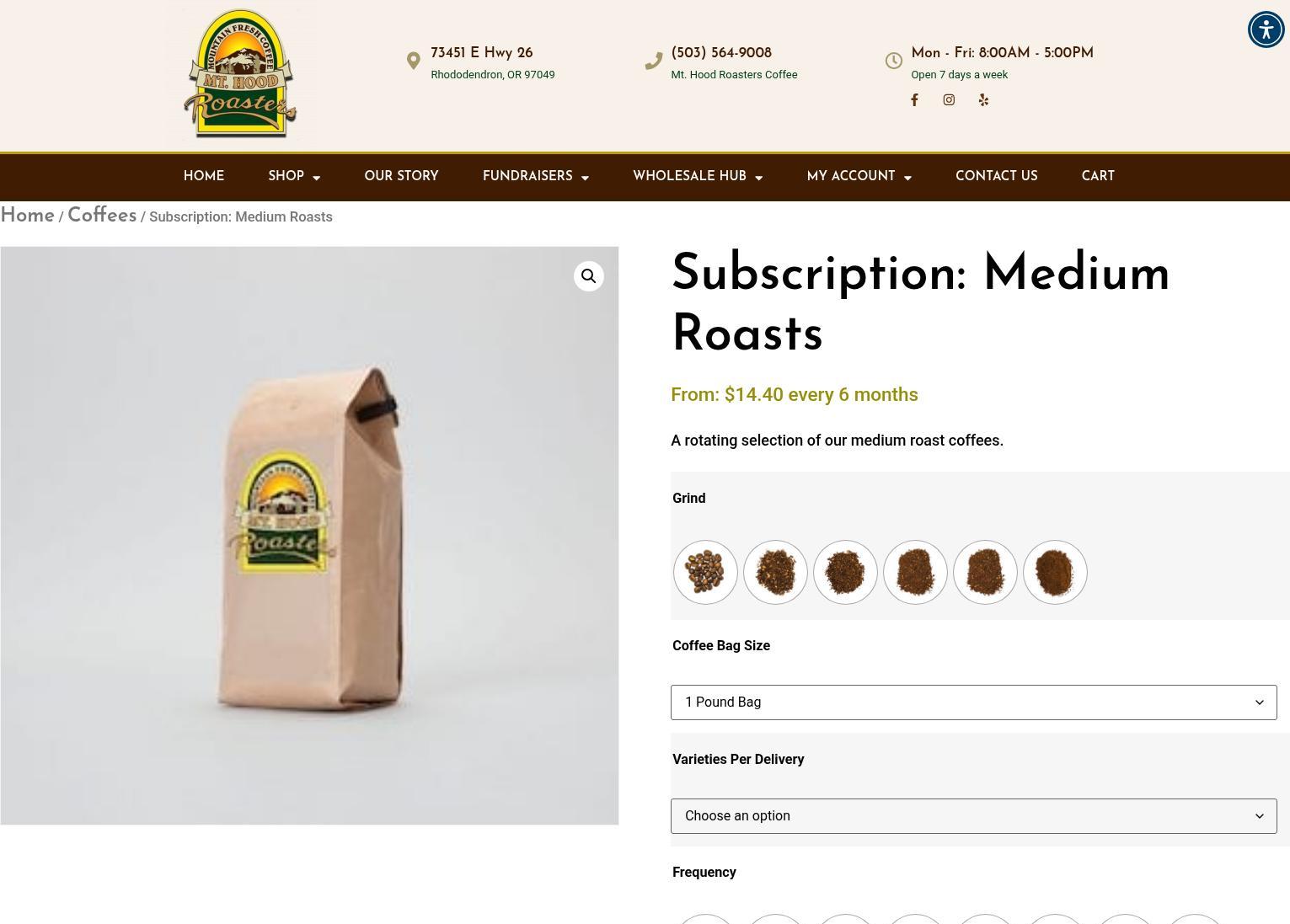Click the magnifier zoom icon on the product image
Viewport: 1290px width, 924px height.
(588, 276)
